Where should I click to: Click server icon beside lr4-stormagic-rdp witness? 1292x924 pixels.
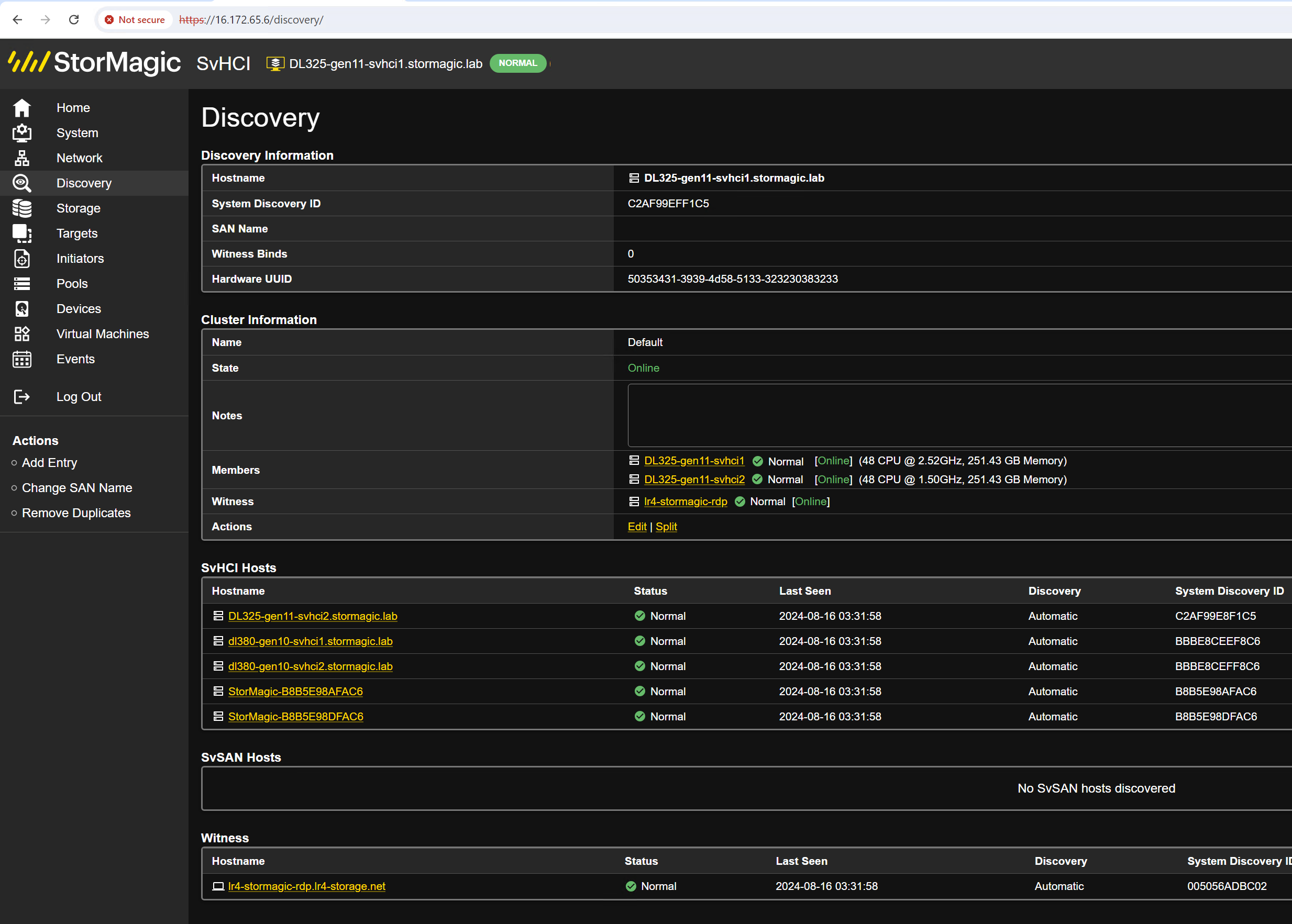click(634, 501)
